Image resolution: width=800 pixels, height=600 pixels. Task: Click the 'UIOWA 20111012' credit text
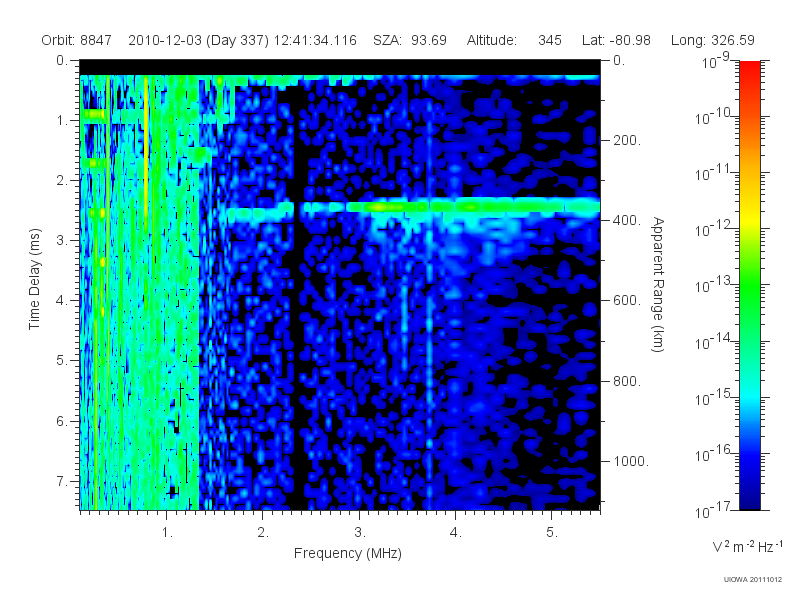click(753, 580)
